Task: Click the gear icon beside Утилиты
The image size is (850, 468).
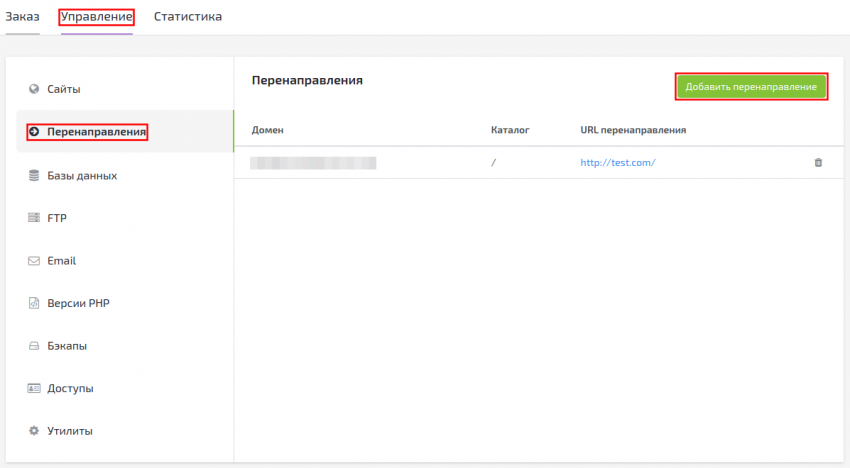Action: tap(33, 431)
